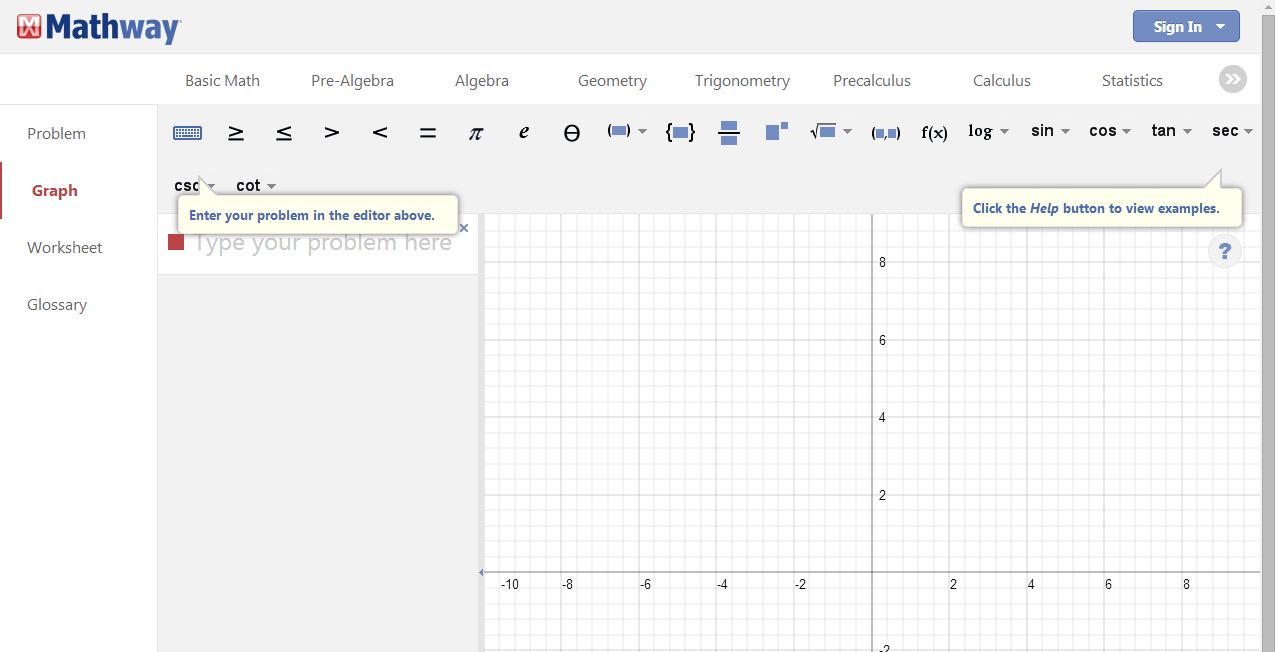Screen dimensions: 1275x652
Task: Click the question mark Help button
Action: coord(1225,251)
